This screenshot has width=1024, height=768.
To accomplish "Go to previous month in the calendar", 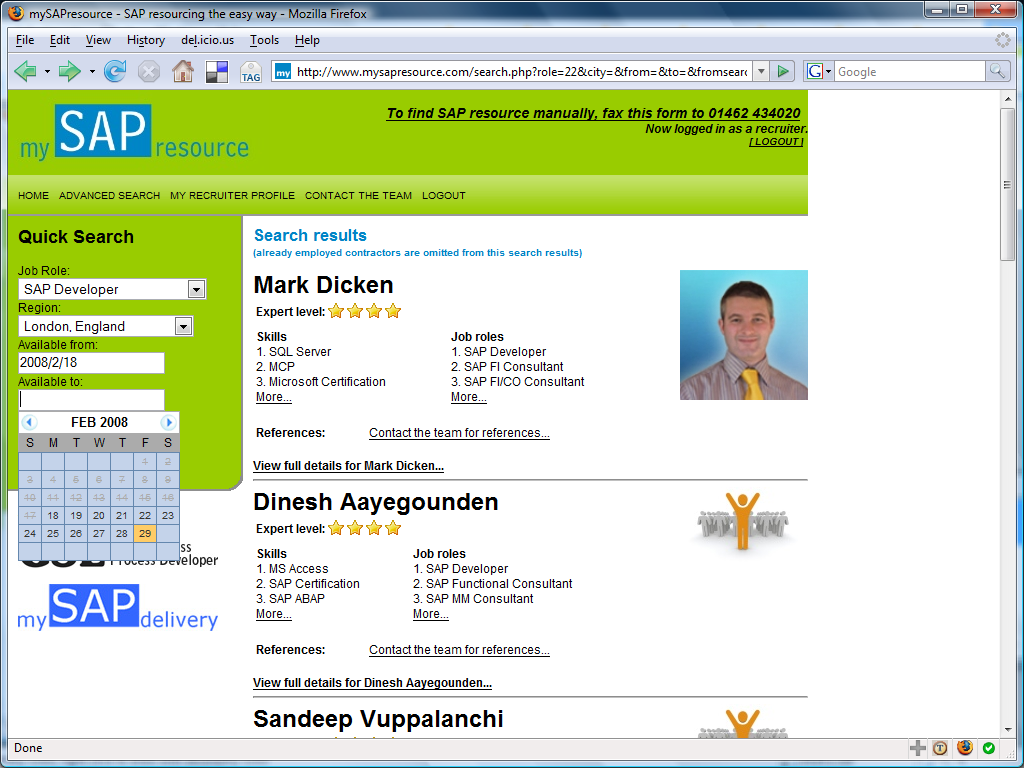I will tap(29, 423).
